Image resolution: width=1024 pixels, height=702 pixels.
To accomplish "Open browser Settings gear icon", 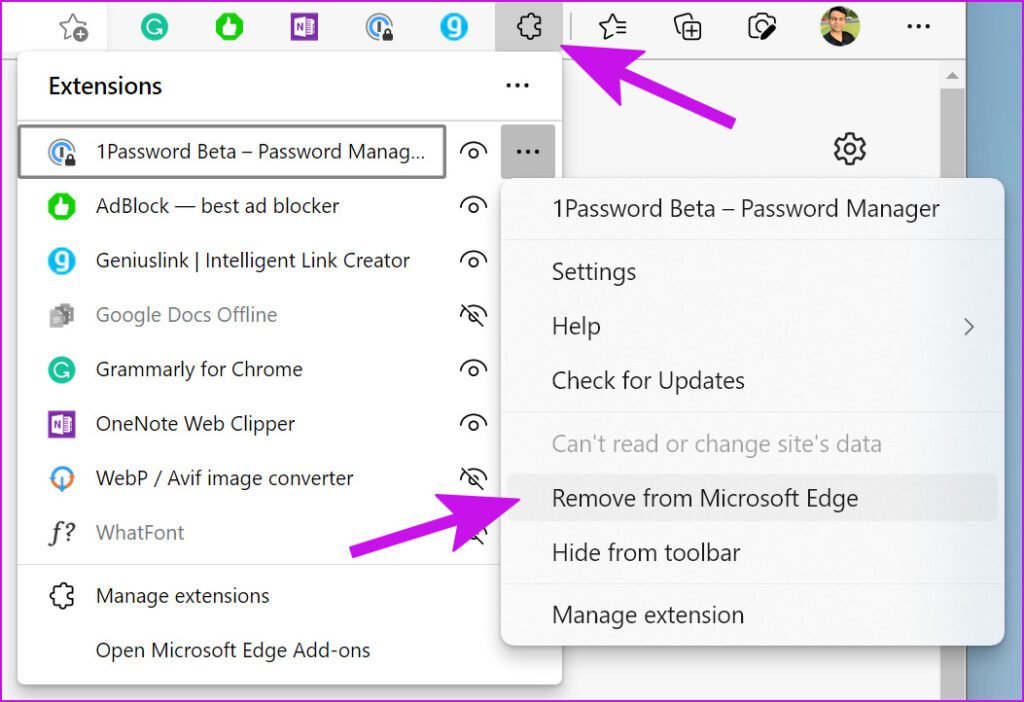I will coord(849,149).
